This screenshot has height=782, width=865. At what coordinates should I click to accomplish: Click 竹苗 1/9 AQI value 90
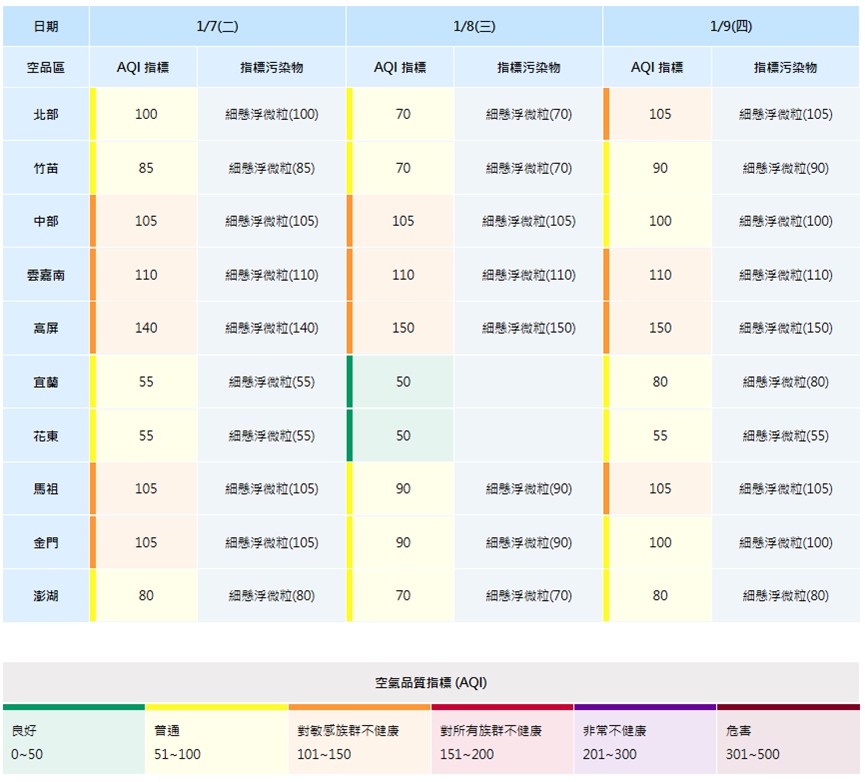click(660, 168)
